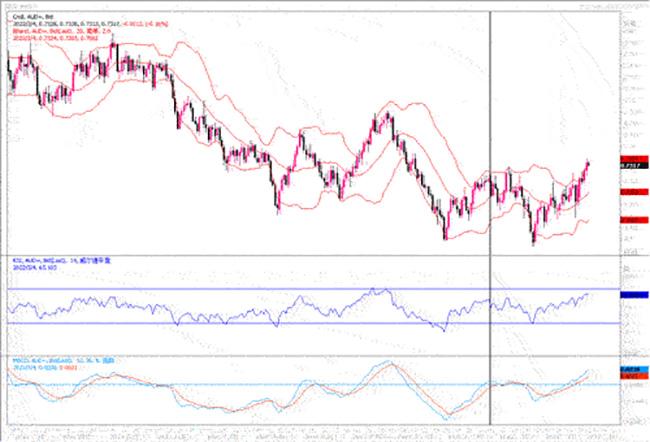Click the red Bollinger values row below BBand label
Screen dimensions: 650x442
click(62, 38)
